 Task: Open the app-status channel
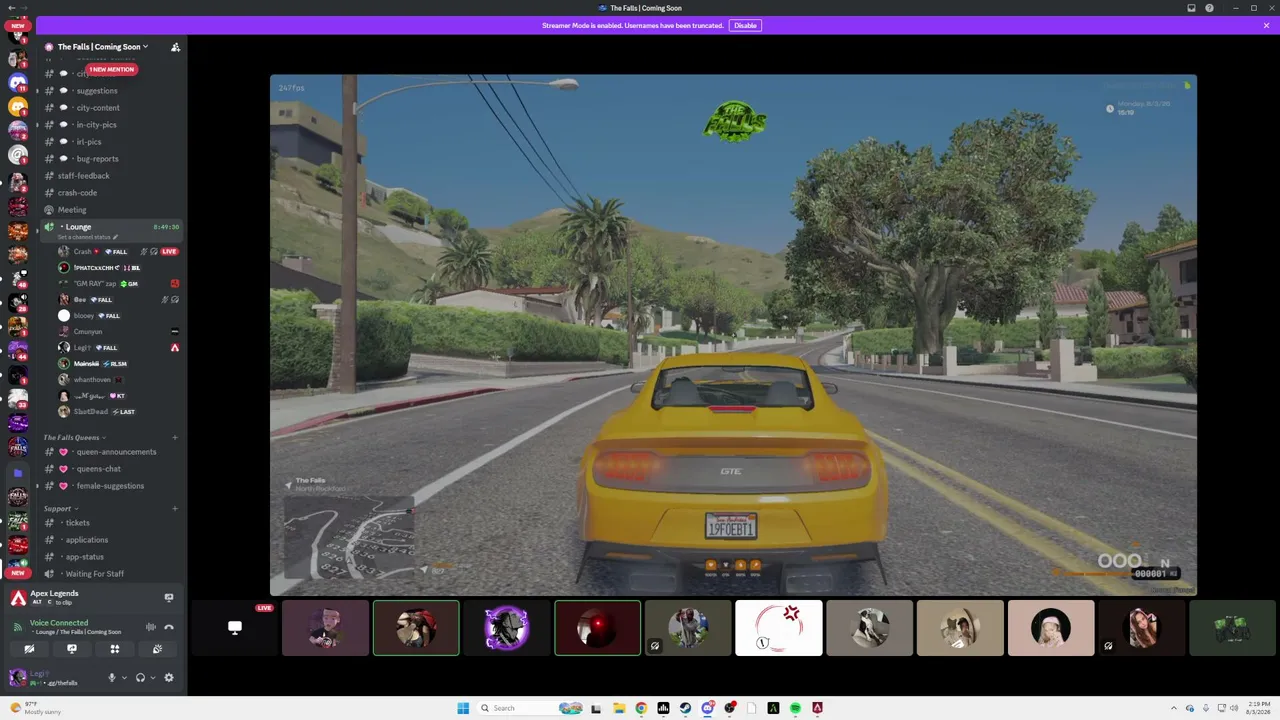[x=84, y=557]
